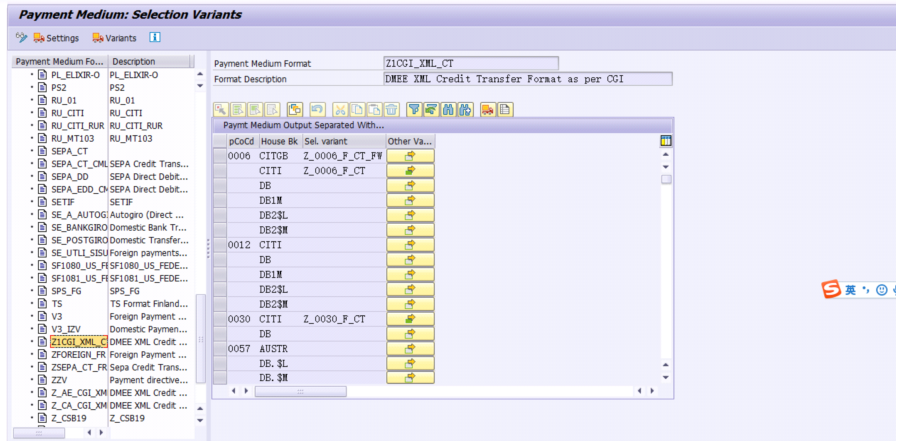Click the House Bk column header
Image resolution: width=897 pixels, height=443 pixels.
280,141
